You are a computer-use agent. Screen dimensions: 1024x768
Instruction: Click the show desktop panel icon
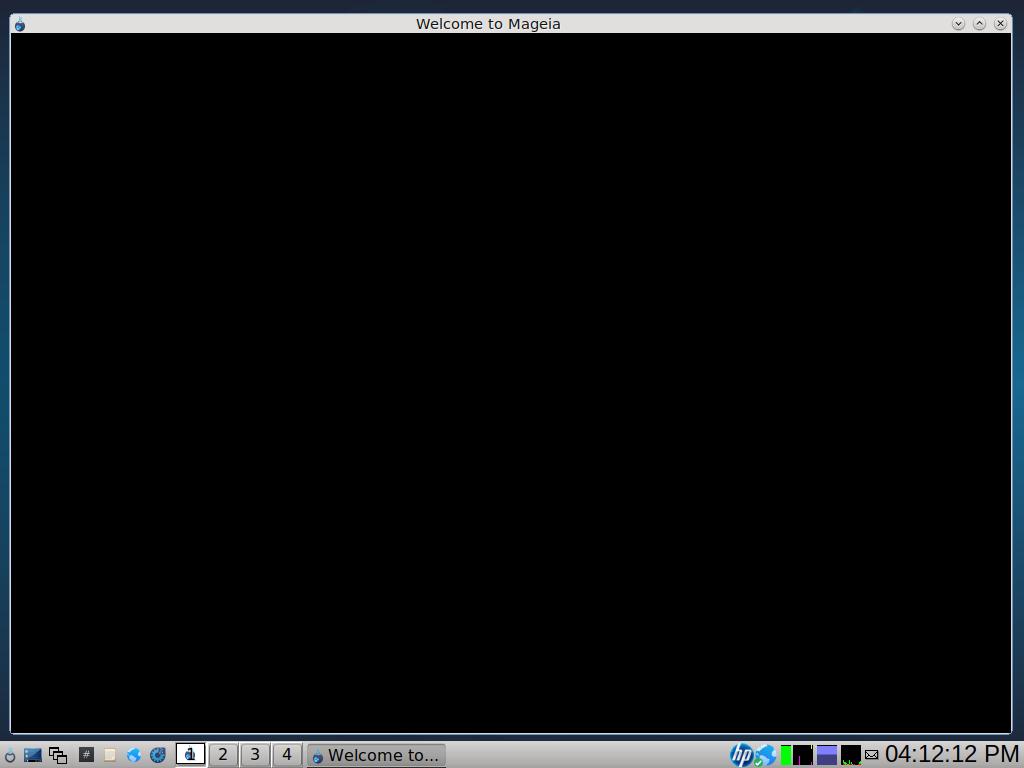(33, 755)
